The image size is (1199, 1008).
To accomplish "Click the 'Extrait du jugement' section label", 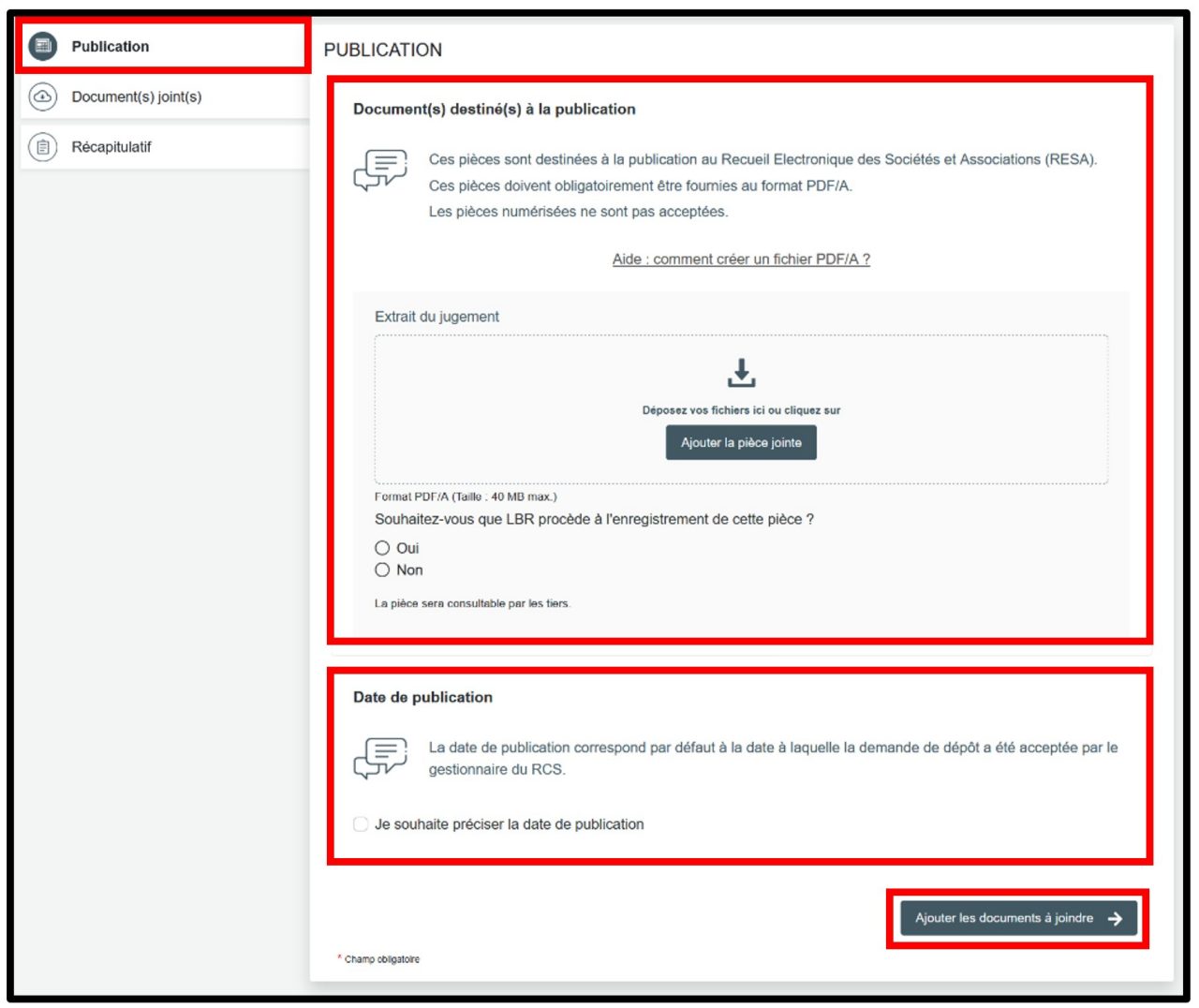I will (x=437, y=317).
